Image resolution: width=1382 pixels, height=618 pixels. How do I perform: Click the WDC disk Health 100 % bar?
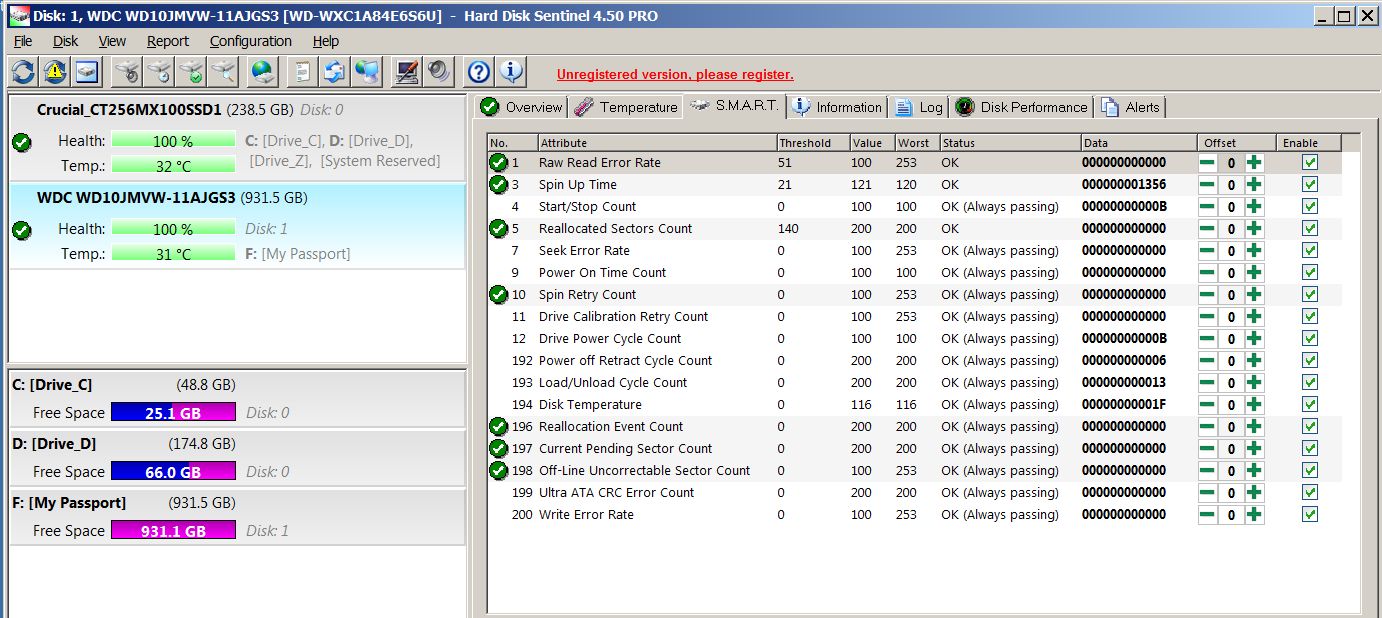(x=174, y=229)
